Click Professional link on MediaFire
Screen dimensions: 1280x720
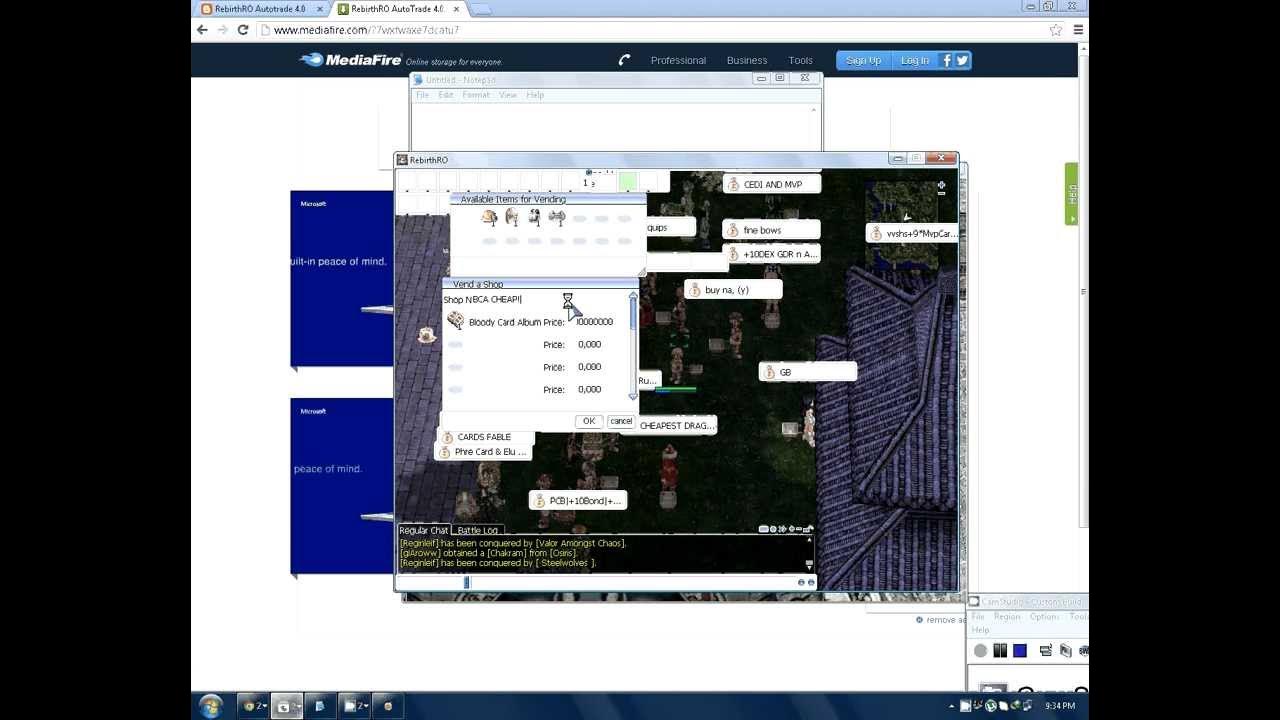pos(678,60)
